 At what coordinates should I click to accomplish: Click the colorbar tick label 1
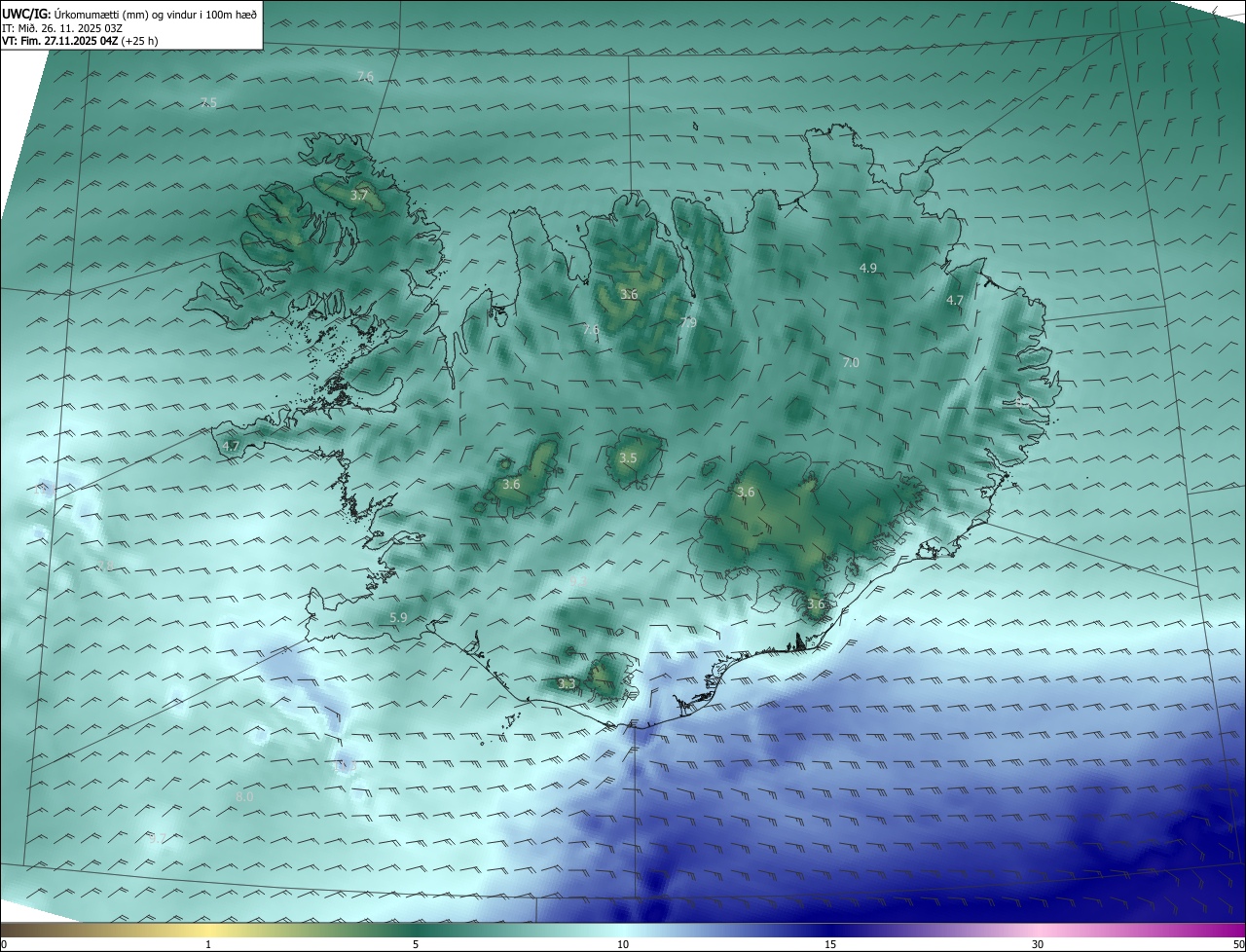pos(208,944)
